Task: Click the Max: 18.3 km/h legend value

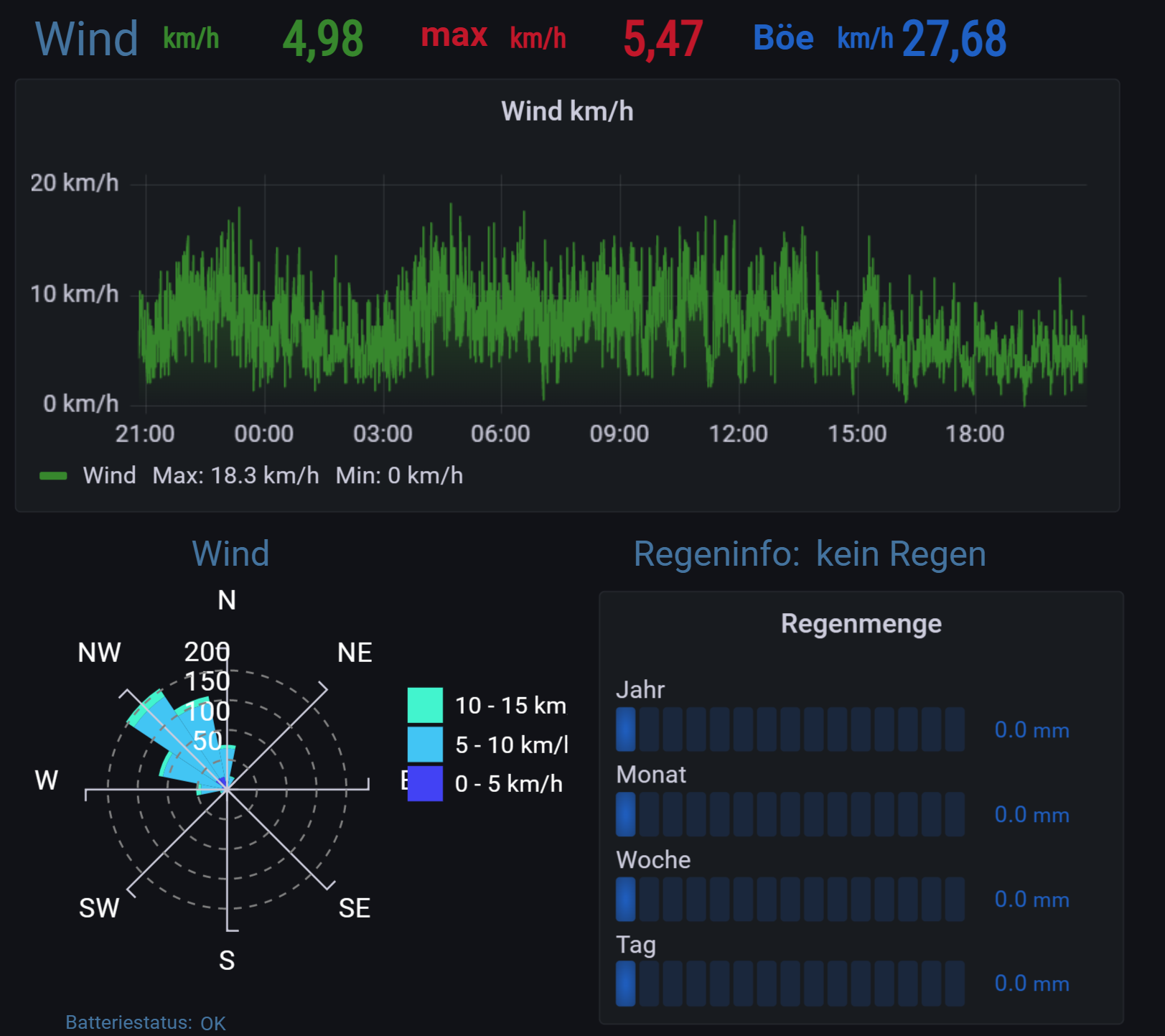Action: coord(235,475)
